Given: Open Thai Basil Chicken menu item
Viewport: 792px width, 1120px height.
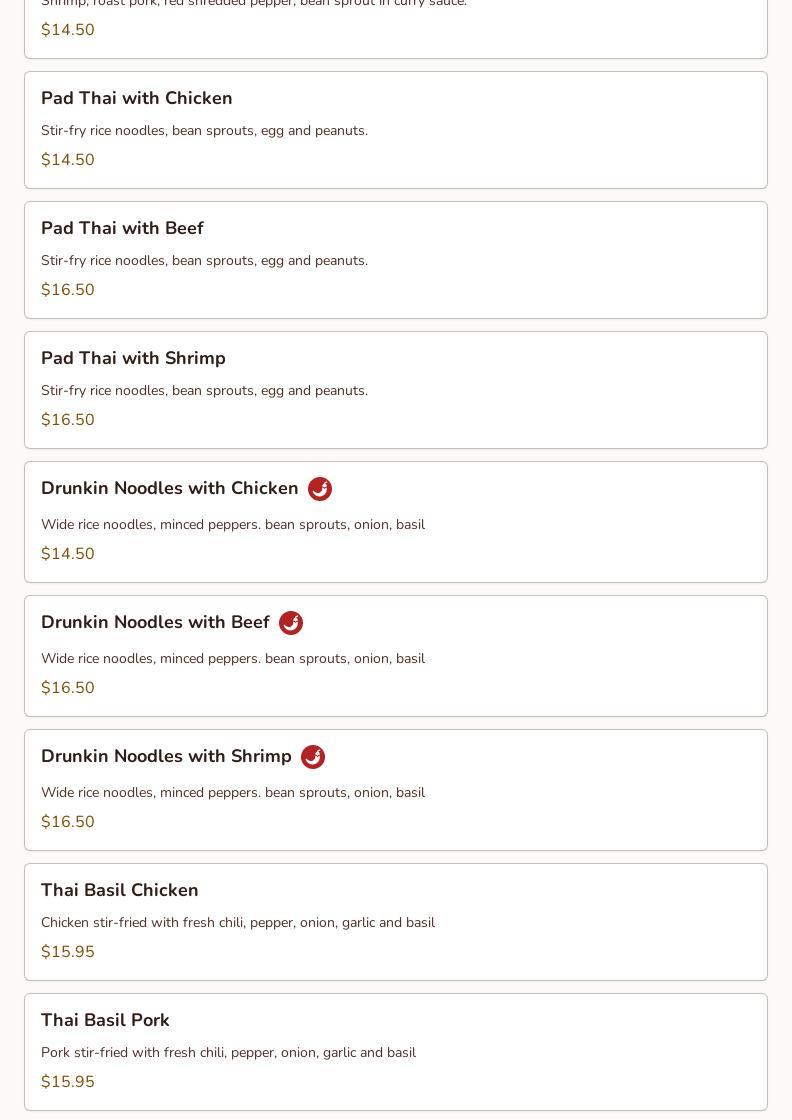Looking at the screenshot, I should click(x=396, y=922).
